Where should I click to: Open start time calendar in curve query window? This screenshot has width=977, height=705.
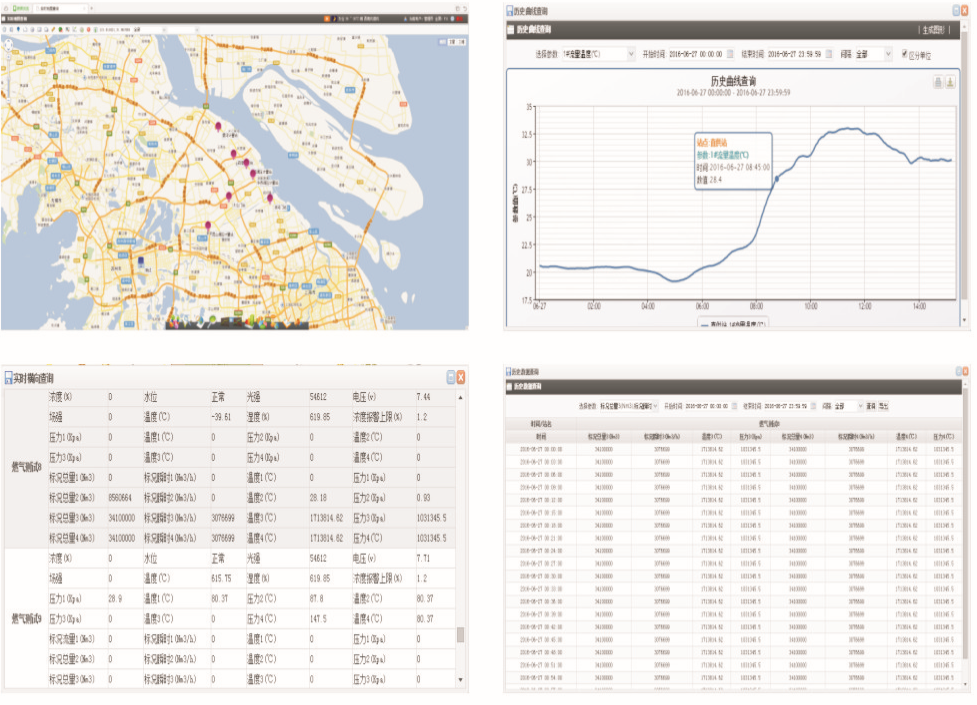[730, 54]
